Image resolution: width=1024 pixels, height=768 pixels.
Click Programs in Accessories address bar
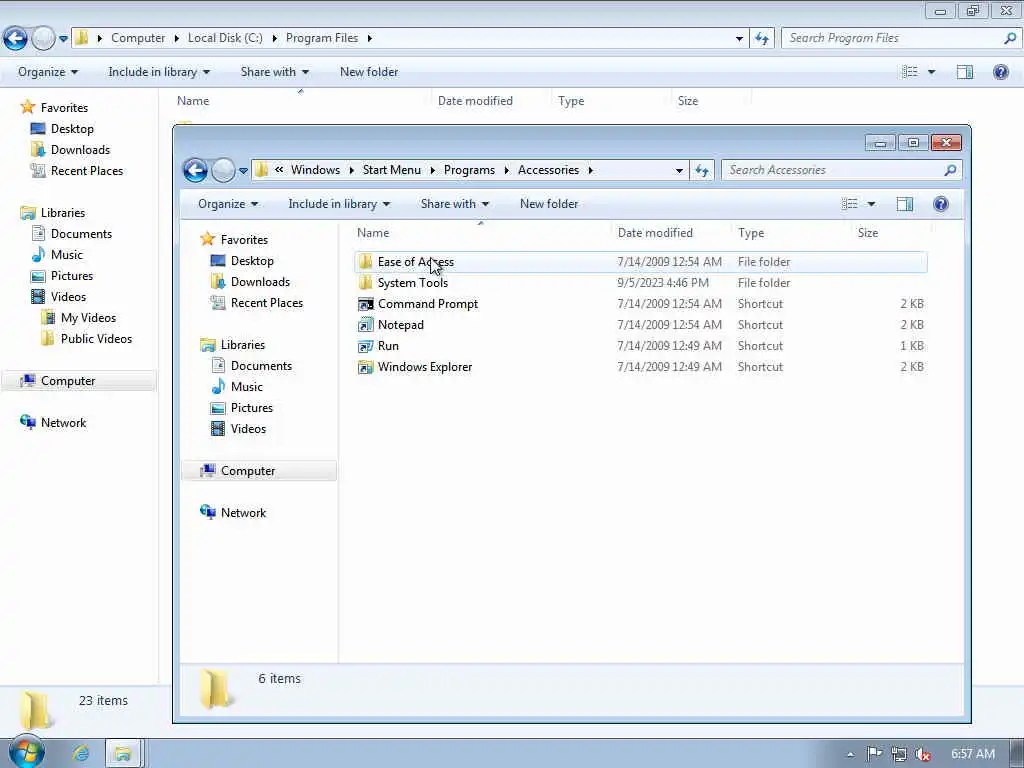[x=469, y=170]
